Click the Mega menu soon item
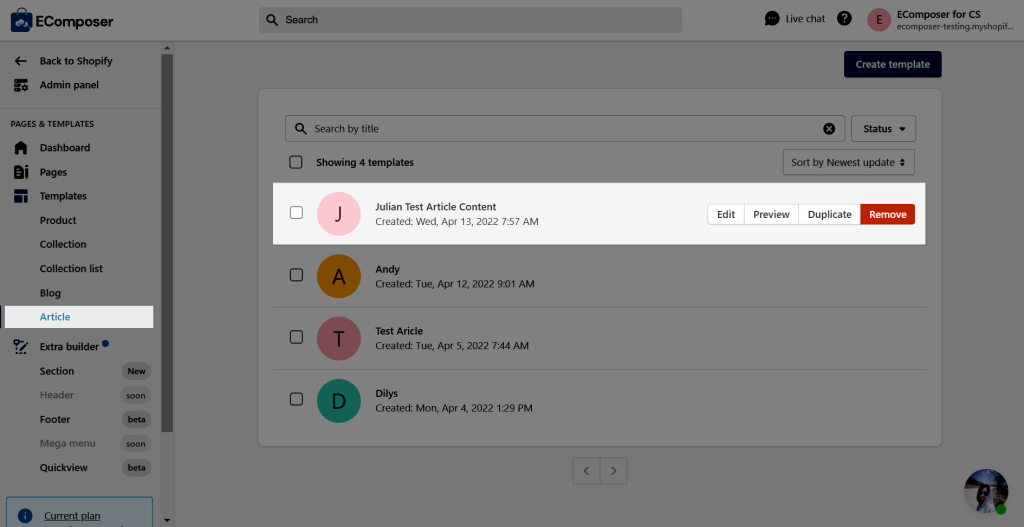This screenshot has height=527, width=1024. [x=67, y=443]
